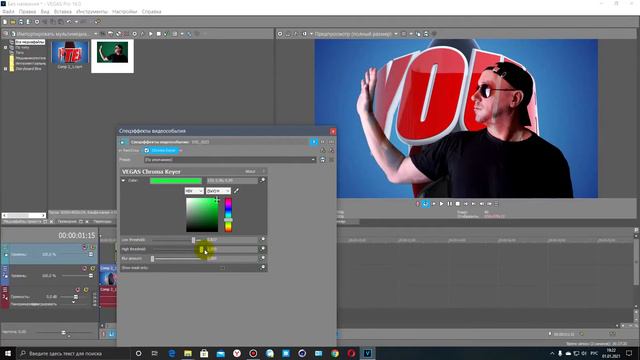Image resolution: width=640 pixels, height=360 pixels.
Task: Toggle loop playback in preview transport
Action: coord(425,204)
